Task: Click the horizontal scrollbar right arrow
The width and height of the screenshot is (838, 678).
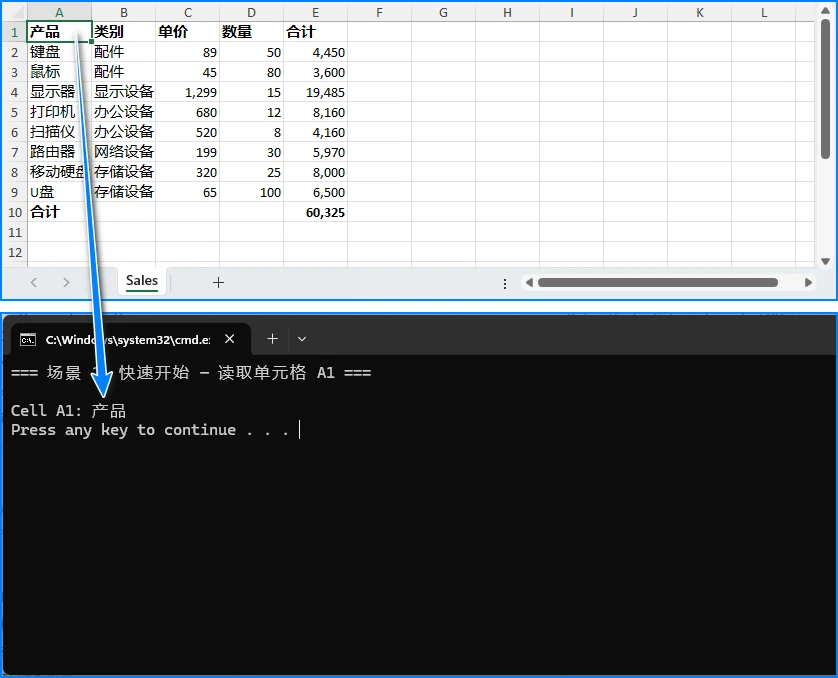Action: [808, 283]
